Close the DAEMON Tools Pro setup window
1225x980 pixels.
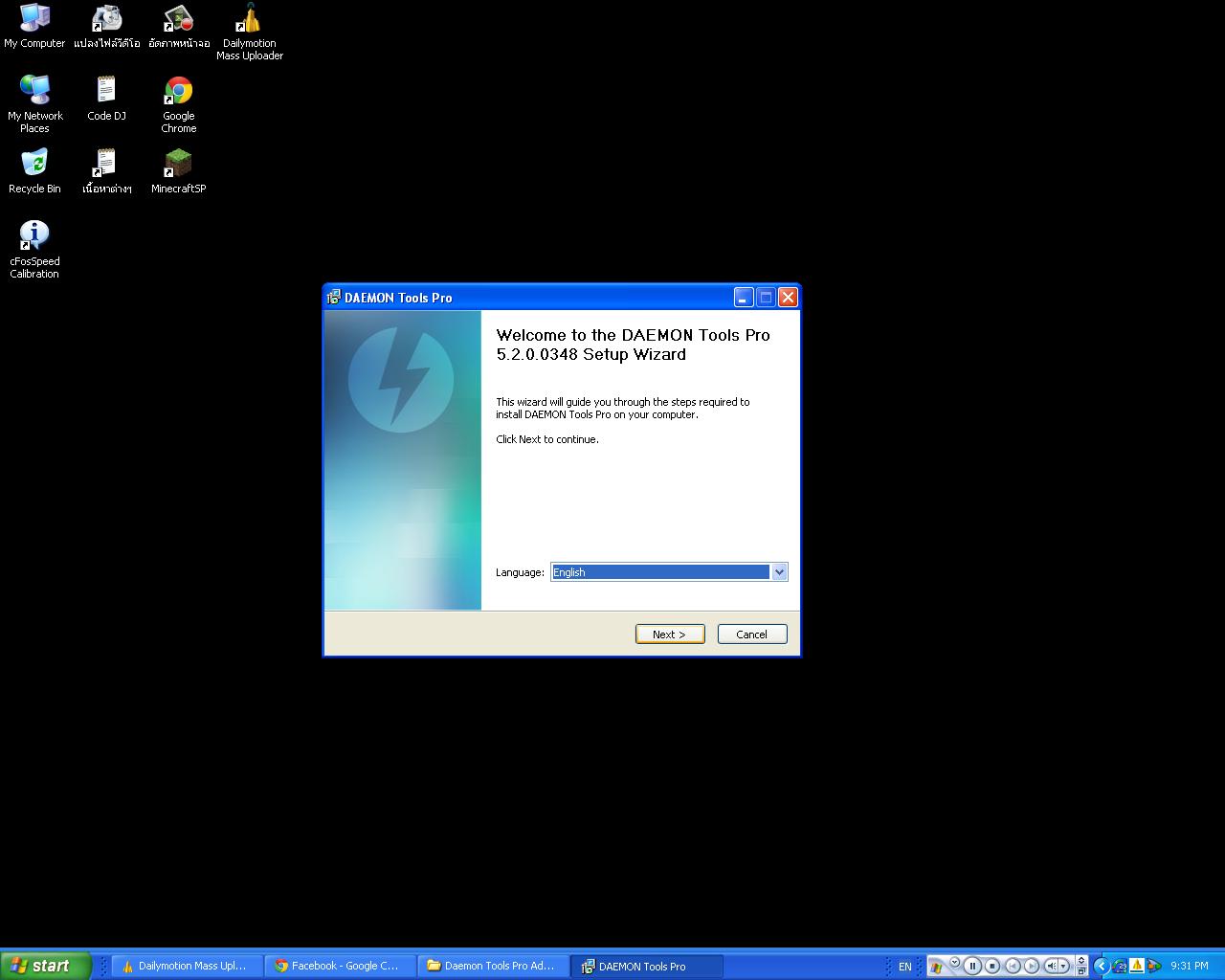[788, 298]
